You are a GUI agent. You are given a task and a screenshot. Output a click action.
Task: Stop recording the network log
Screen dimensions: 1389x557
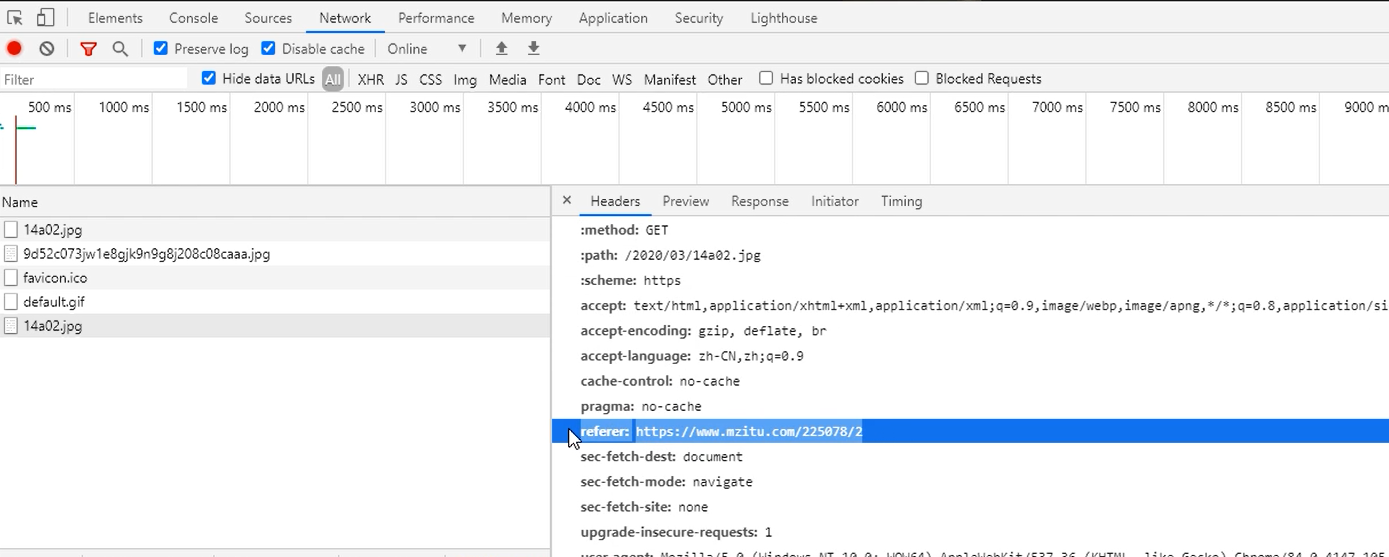[14, 49]
